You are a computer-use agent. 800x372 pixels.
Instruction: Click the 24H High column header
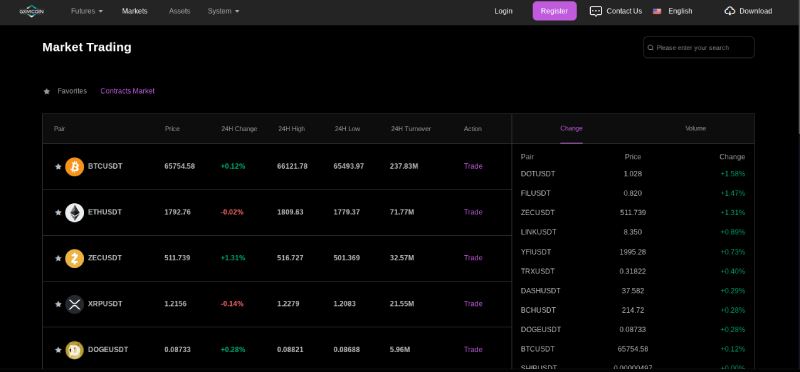point(291,129)
